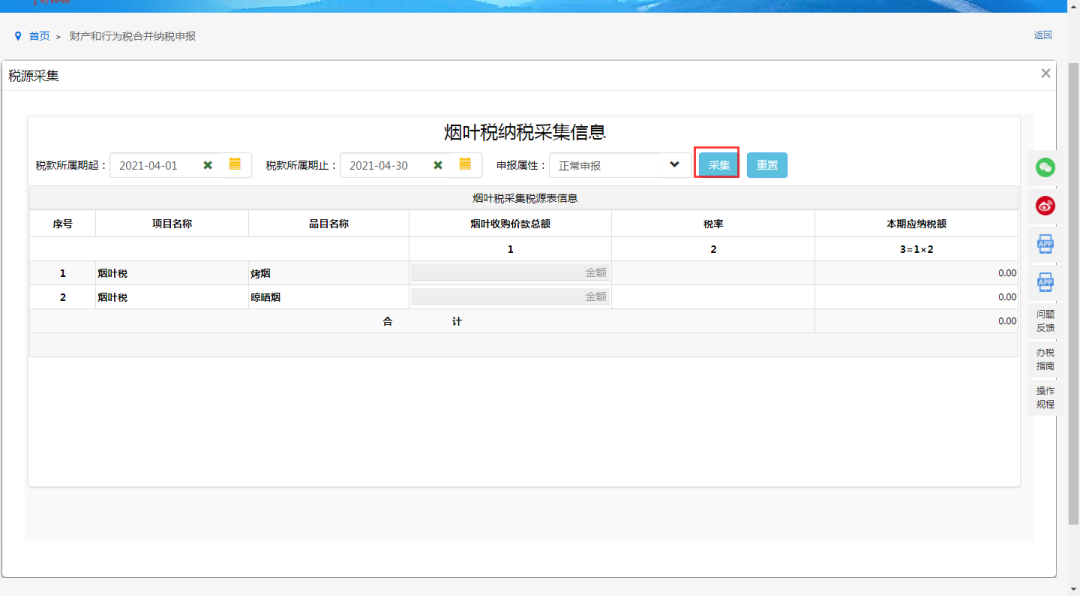Open the lower APP download icon
Image resolution: width=1080 pixels, height=596 pixels.
[1045, 282]
